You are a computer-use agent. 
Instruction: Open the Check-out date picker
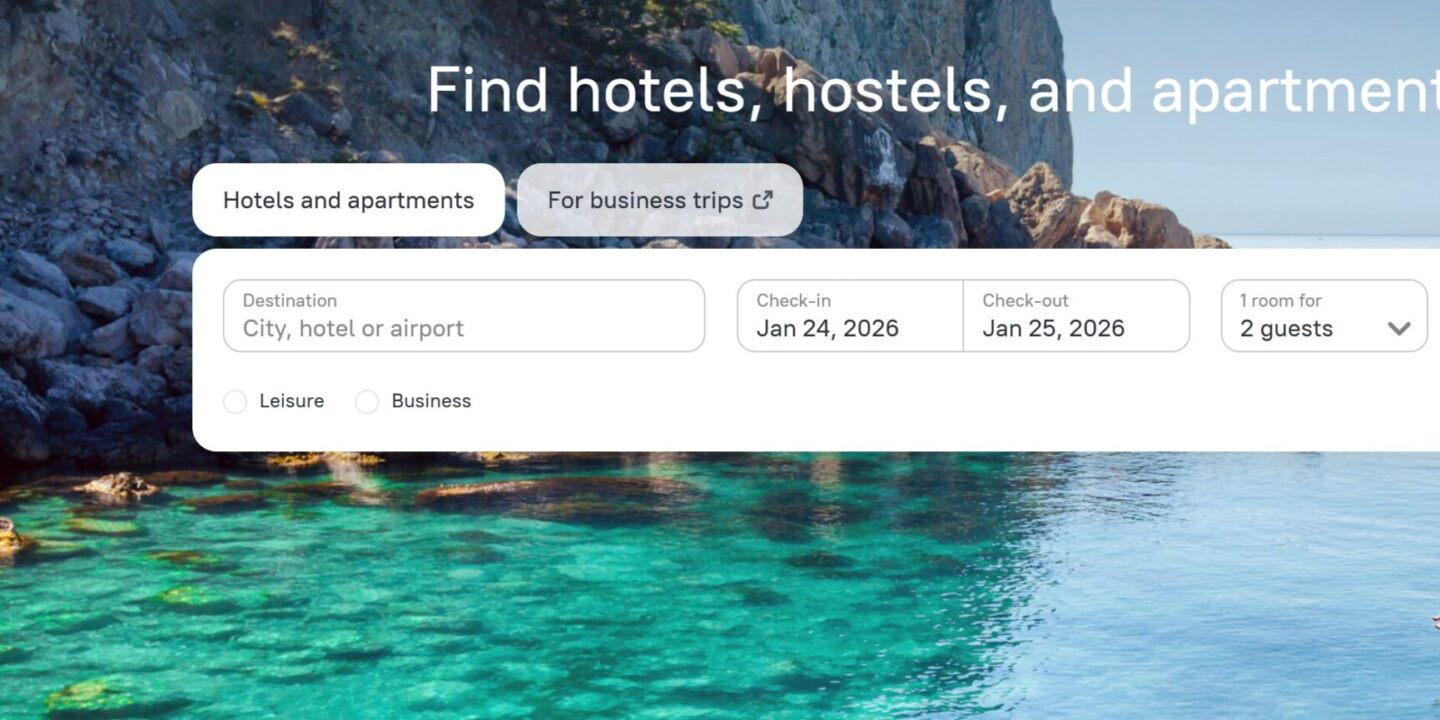coord(1076,316)
